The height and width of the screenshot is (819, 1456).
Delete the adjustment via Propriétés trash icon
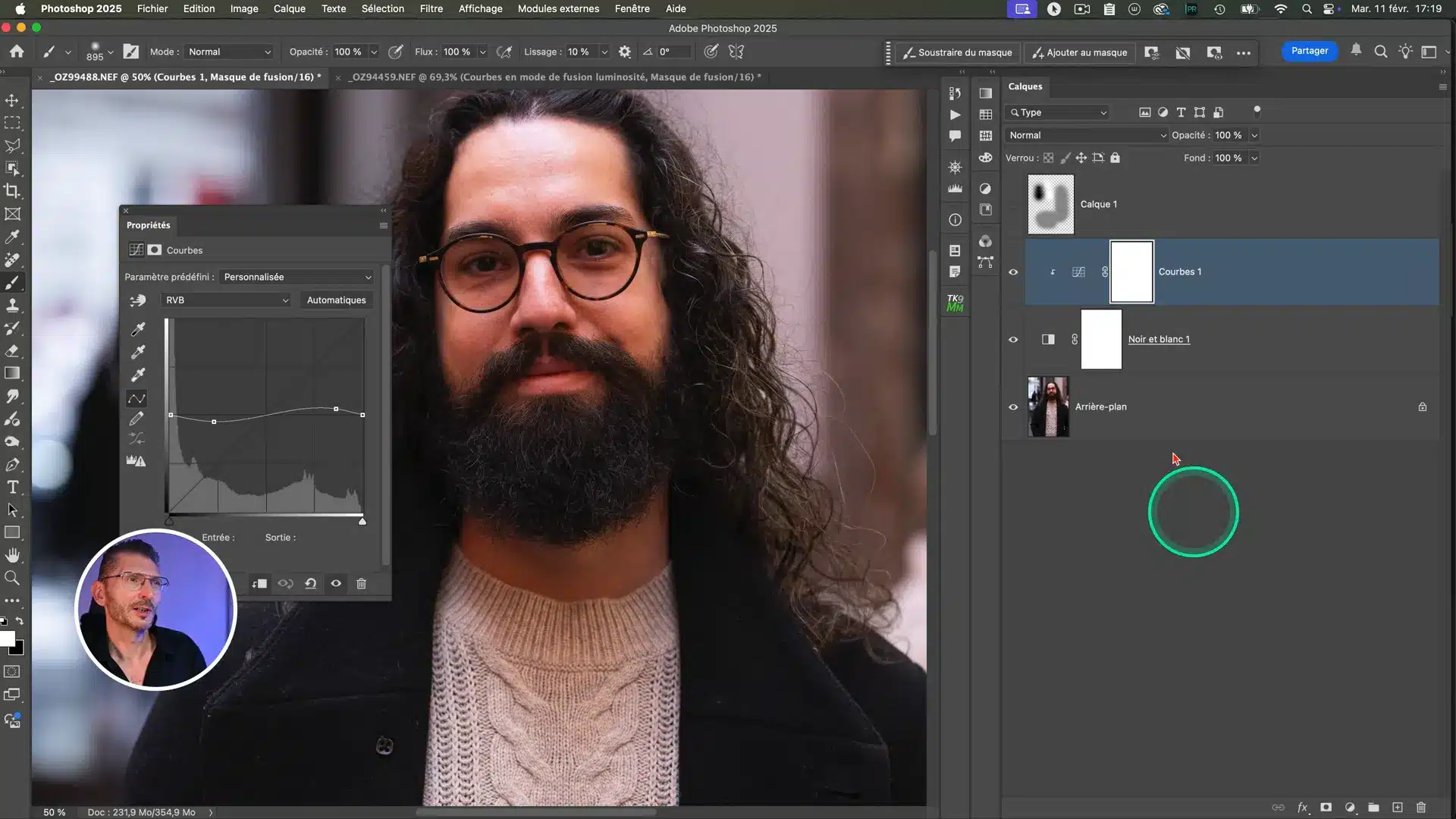(x=361, y=583)
